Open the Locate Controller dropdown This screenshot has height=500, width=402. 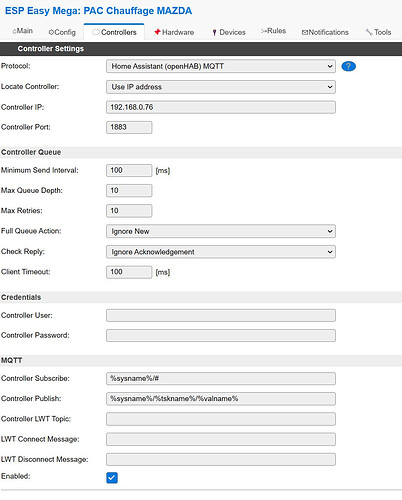221,87
